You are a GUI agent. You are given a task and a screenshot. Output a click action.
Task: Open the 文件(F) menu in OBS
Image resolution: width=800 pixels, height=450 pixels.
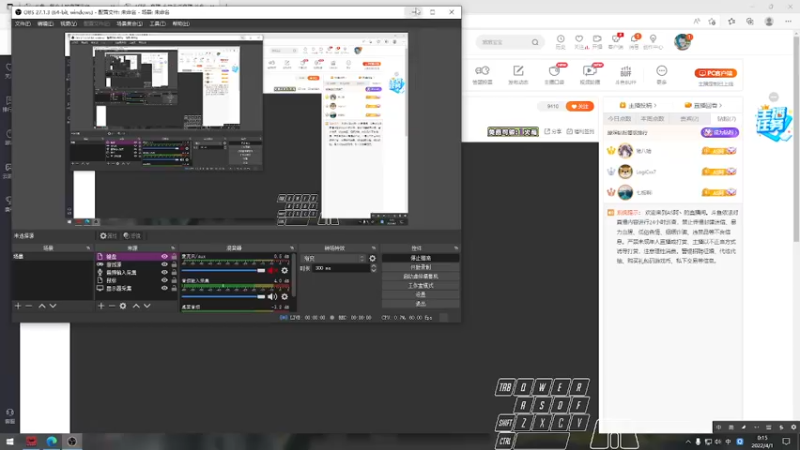22,23
